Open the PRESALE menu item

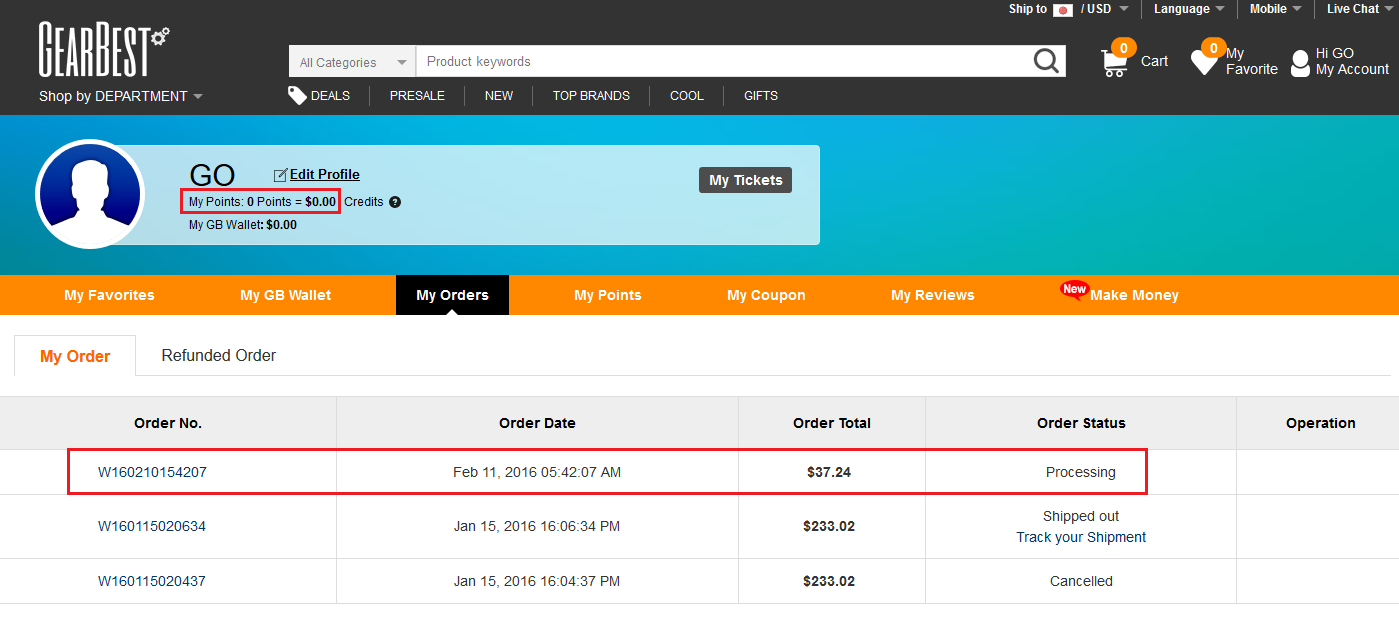coord(417,96)
